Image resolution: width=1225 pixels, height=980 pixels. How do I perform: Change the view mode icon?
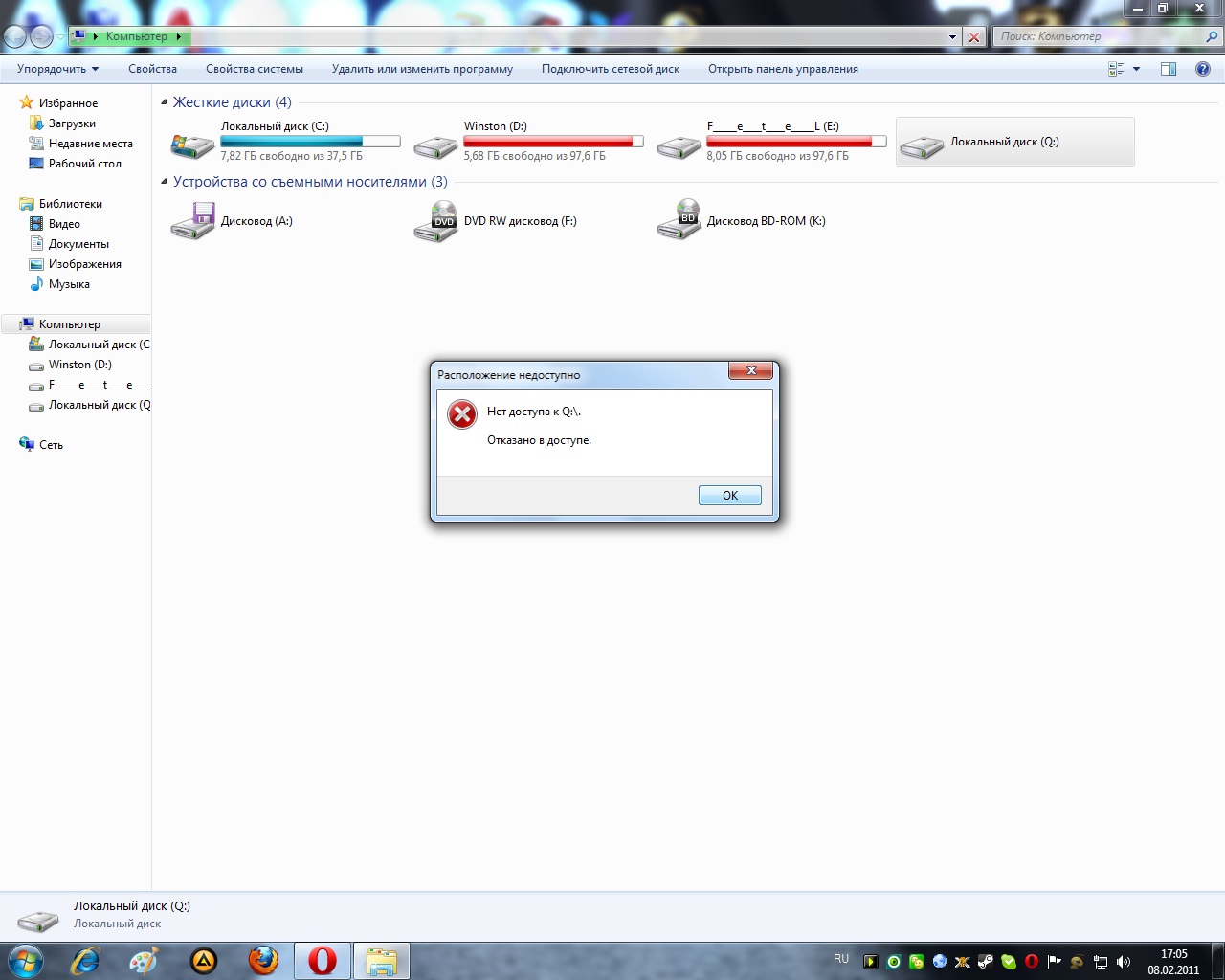coord(1116,69)
